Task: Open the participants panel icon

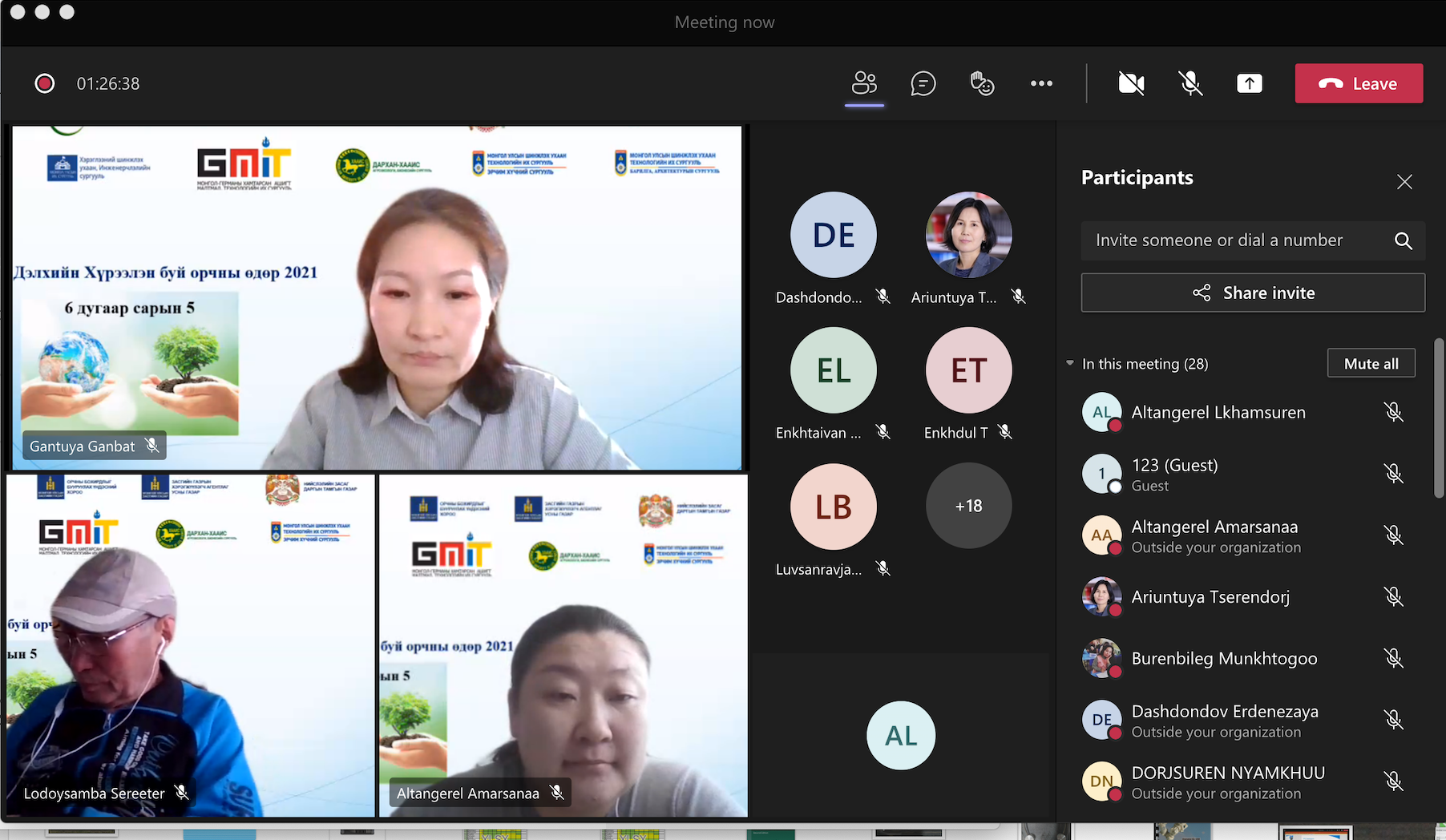Action: pyautogui.click(x=864, y=83)
